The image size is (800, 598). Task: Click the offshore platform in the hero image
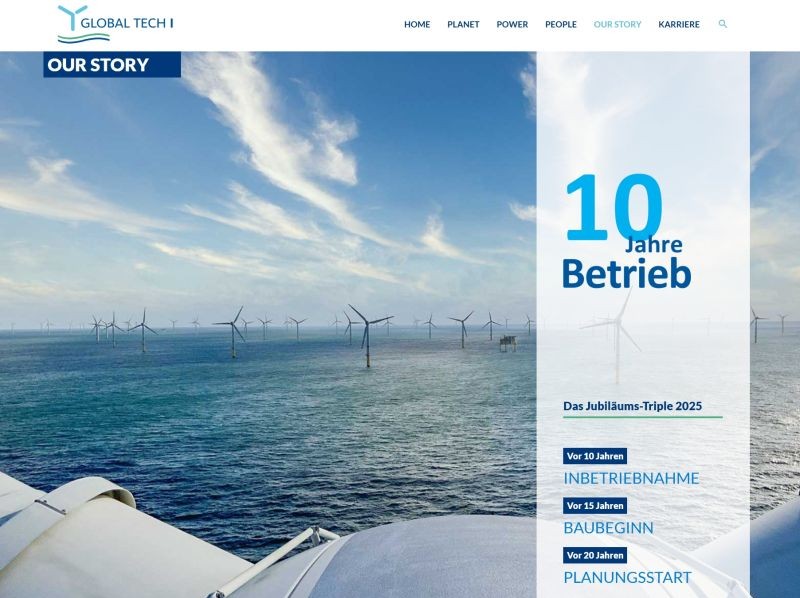(508, 342)
